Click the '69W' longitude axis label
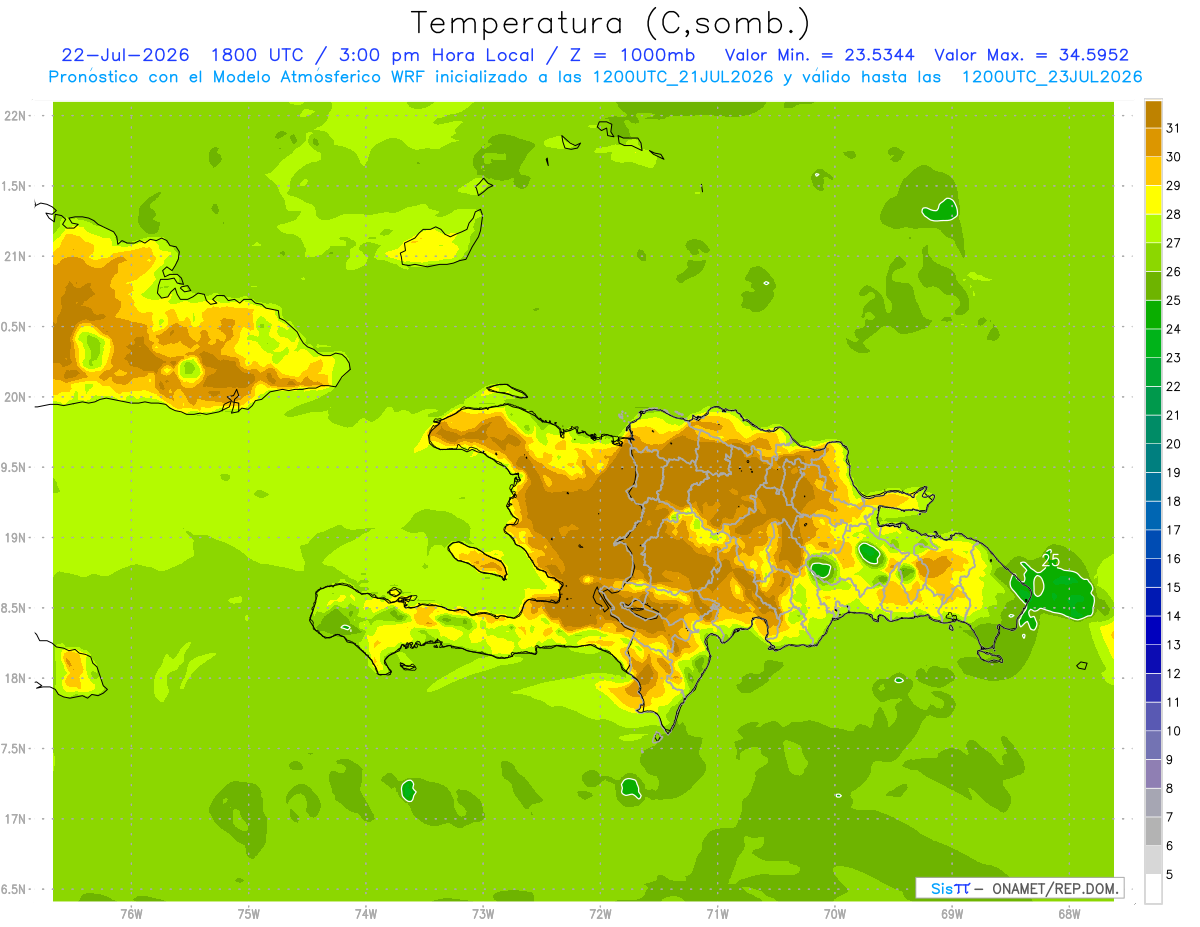The width and height of the screenshot is (1200, 927). click(x=952, y=914)
